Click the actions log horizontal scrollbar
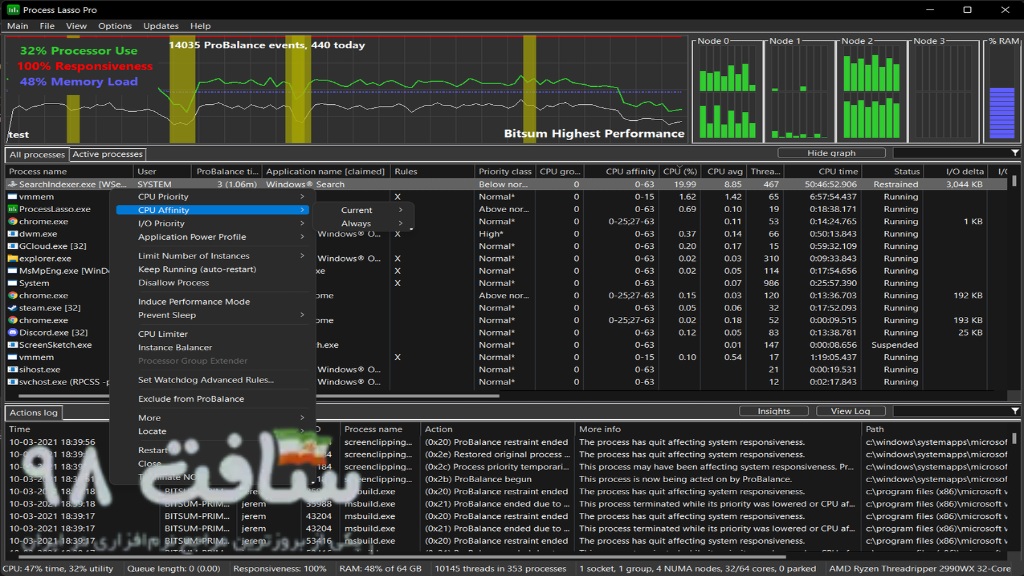 point(403,556)
